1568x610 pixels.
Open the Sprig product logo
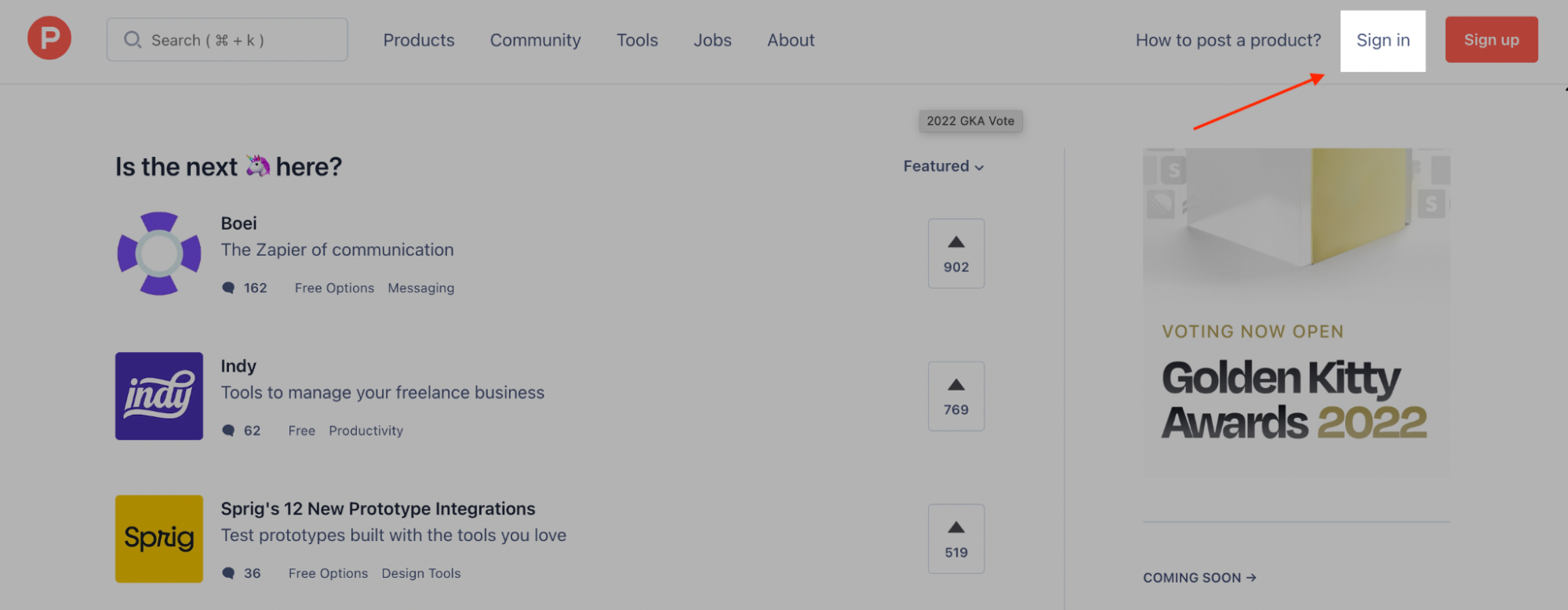click(159, 539)
